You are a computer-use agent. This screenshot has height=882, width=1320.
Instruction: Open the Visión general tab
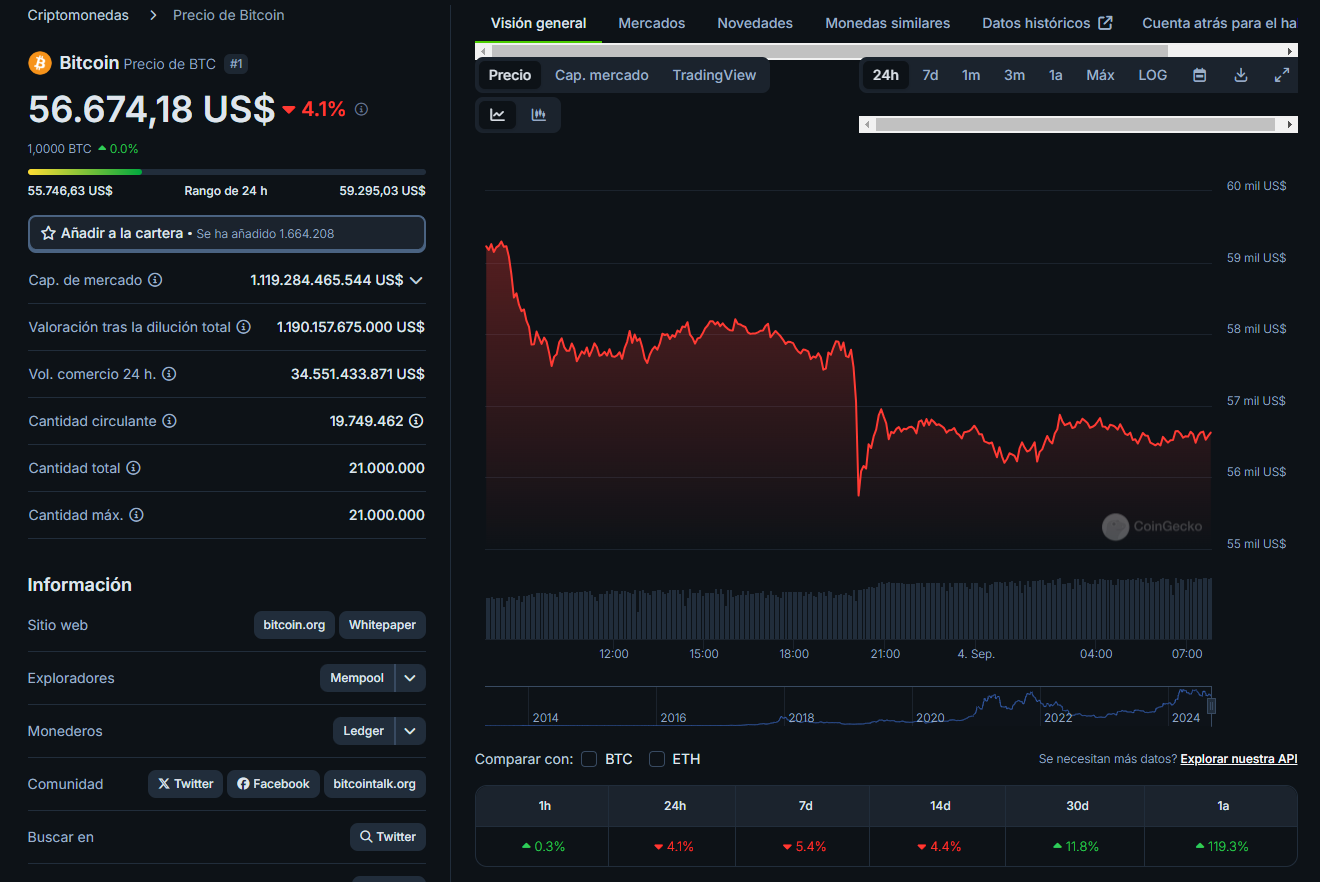click(539, 23)
